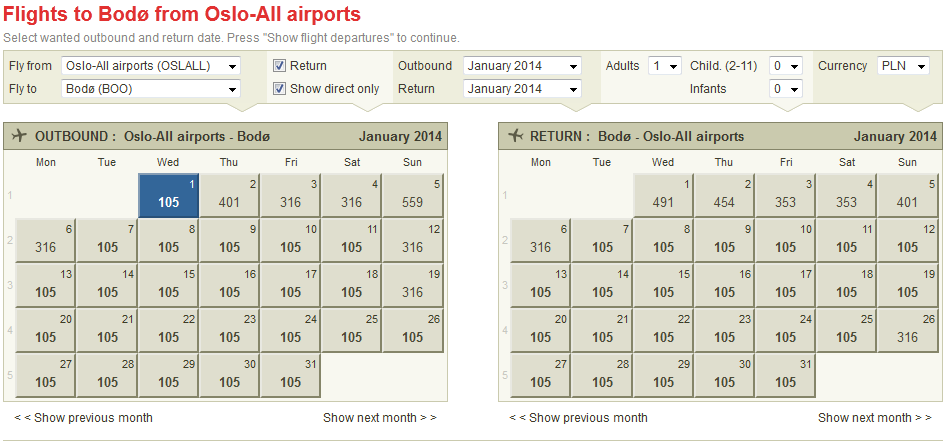Pick outbound January 19 priced 316
948x445 pixels.
pos(413,285)
